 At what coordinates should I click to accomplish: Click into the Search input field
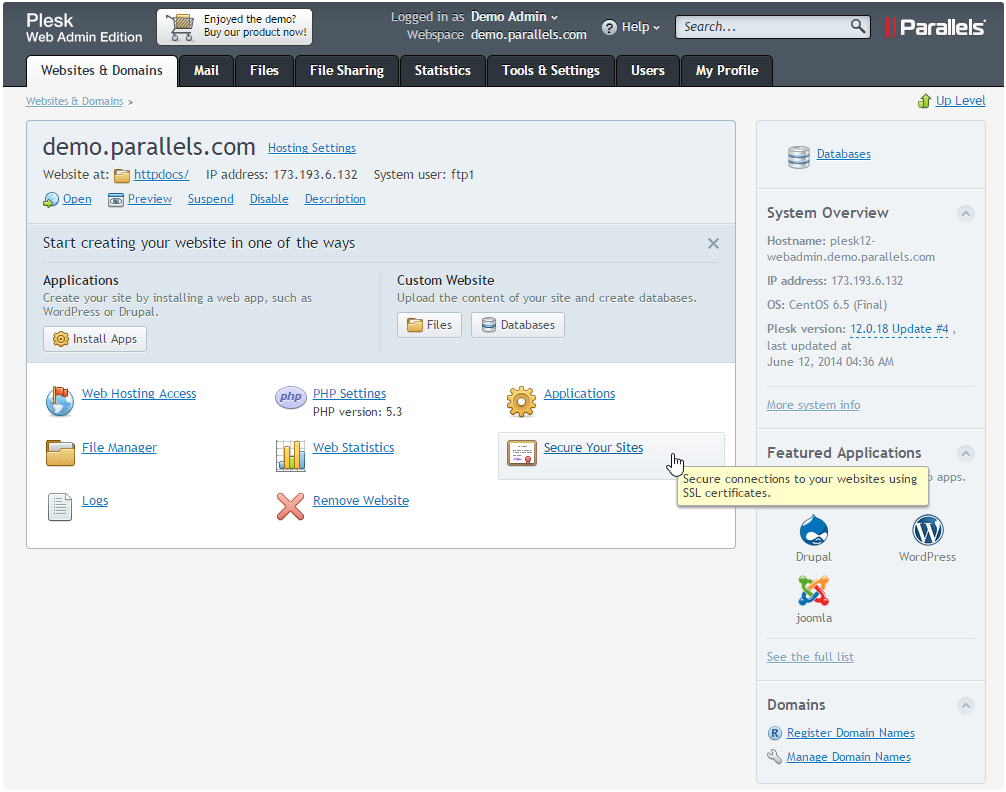[763, 27]
